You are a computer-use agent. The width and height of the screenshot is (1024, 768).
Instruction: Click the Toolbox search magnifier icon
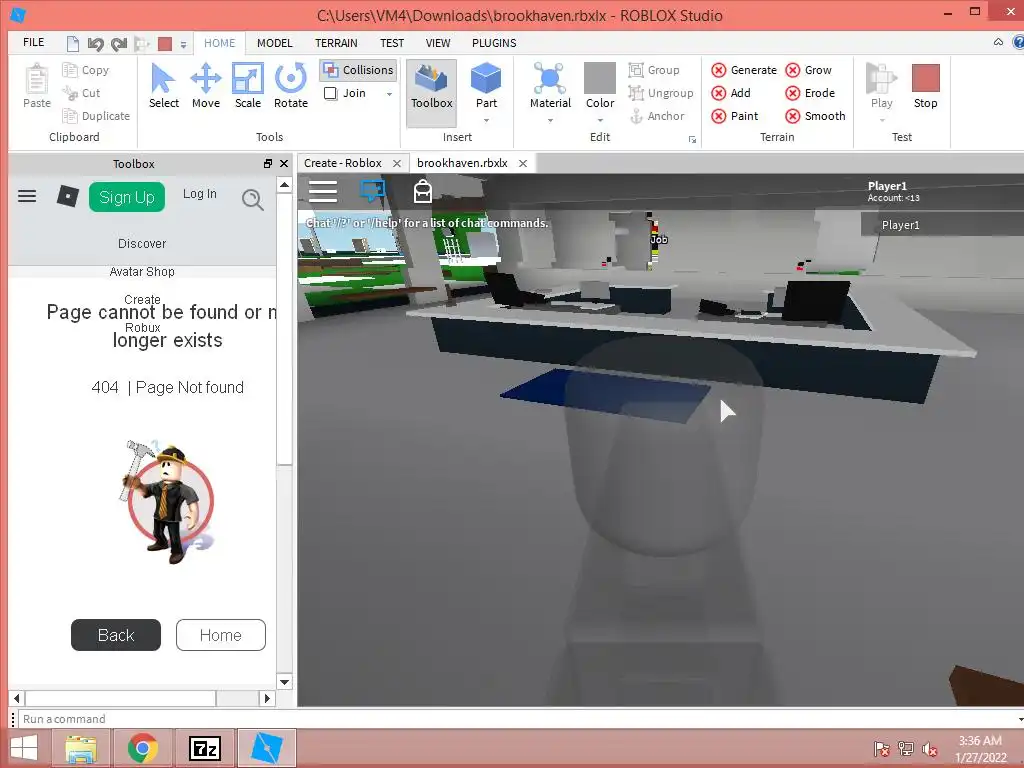(x=253, y=200)
